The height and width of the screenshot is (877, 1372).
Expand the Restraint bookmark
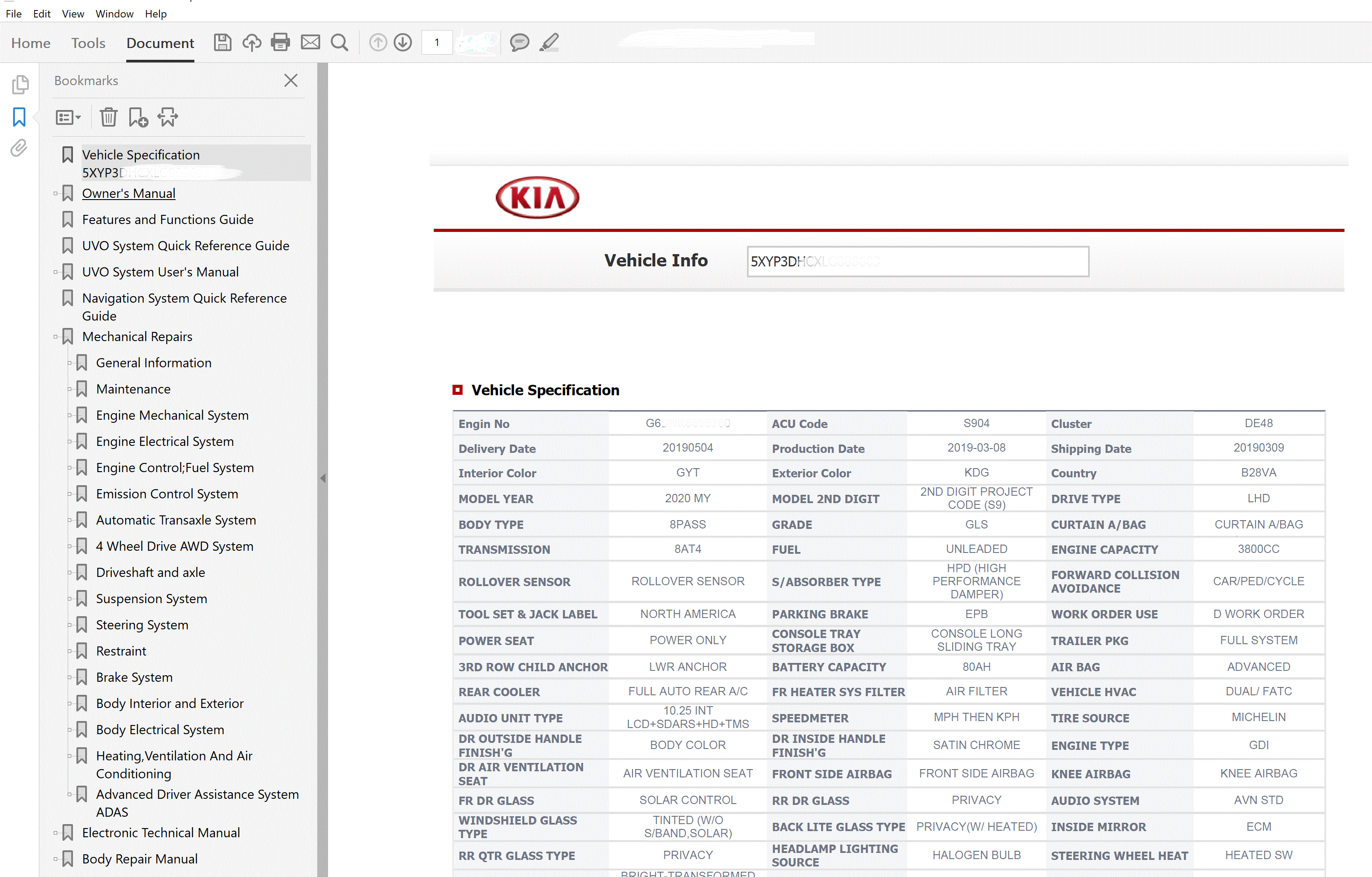click(70, 652)
